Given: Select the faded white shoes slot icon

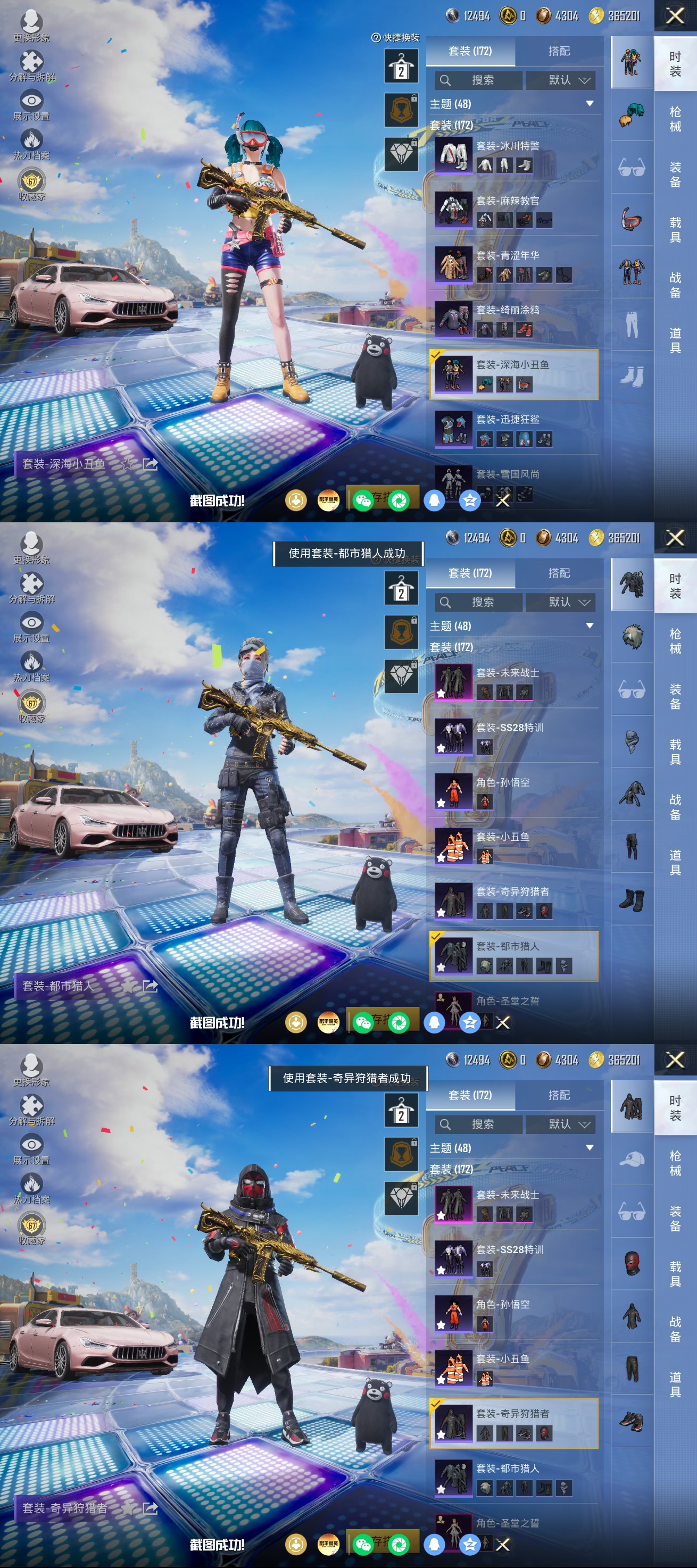Looking at the screenshot, I should coord(632,376).
